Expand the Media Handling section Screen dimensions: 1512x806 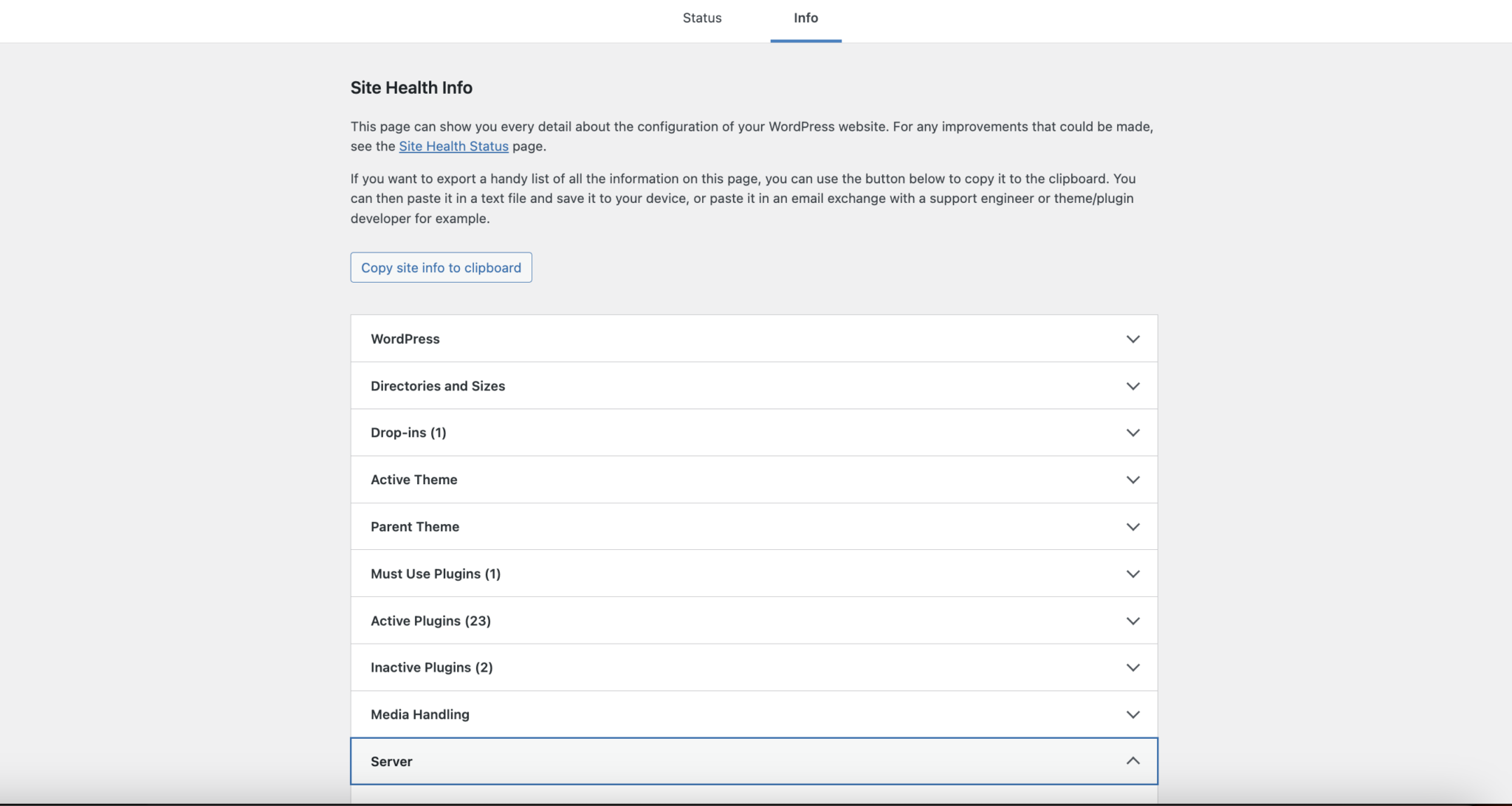point(753,714)
